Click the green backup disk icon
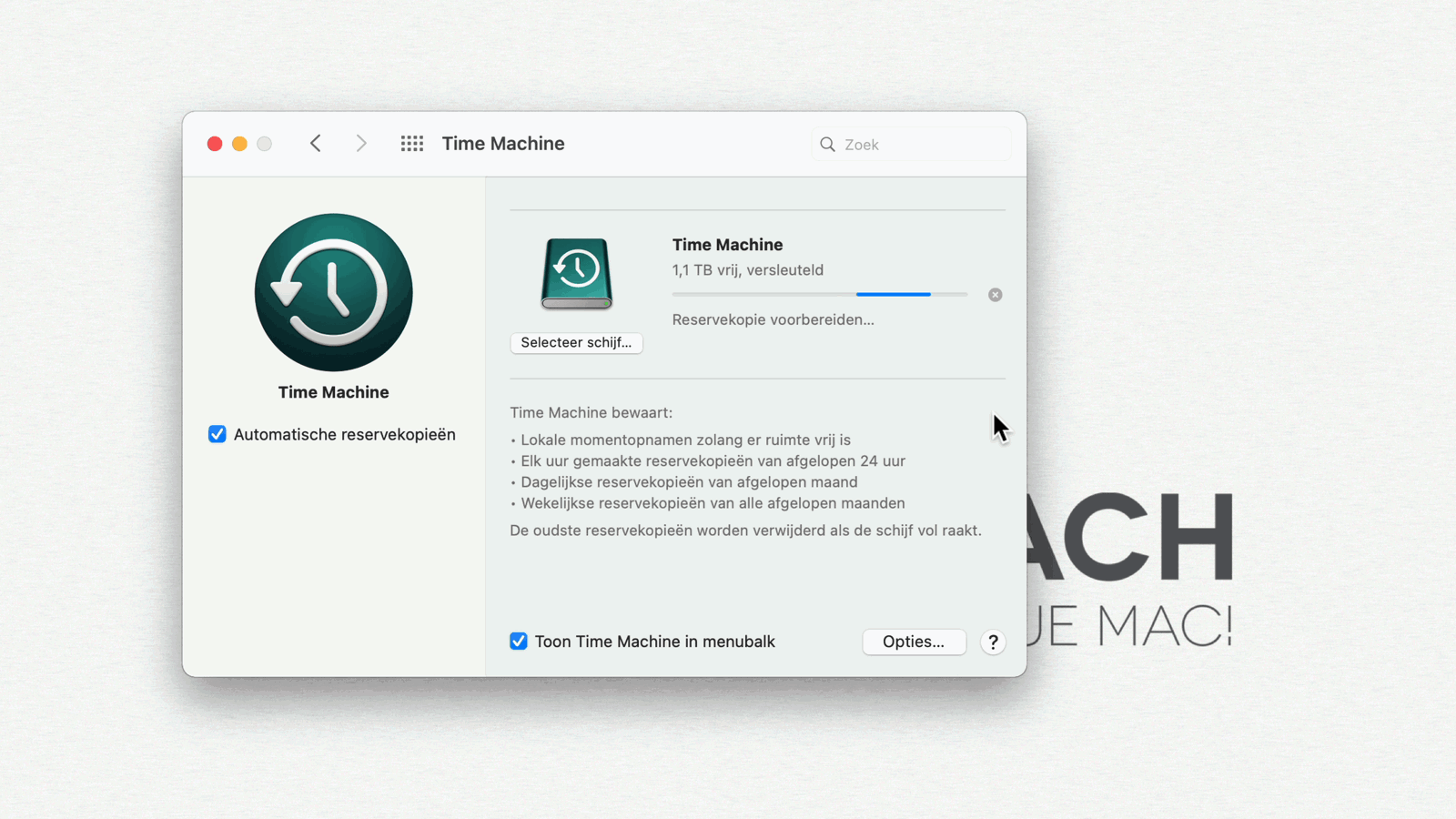This screenshot has width=1456, height=819. (x=577, y=274)
